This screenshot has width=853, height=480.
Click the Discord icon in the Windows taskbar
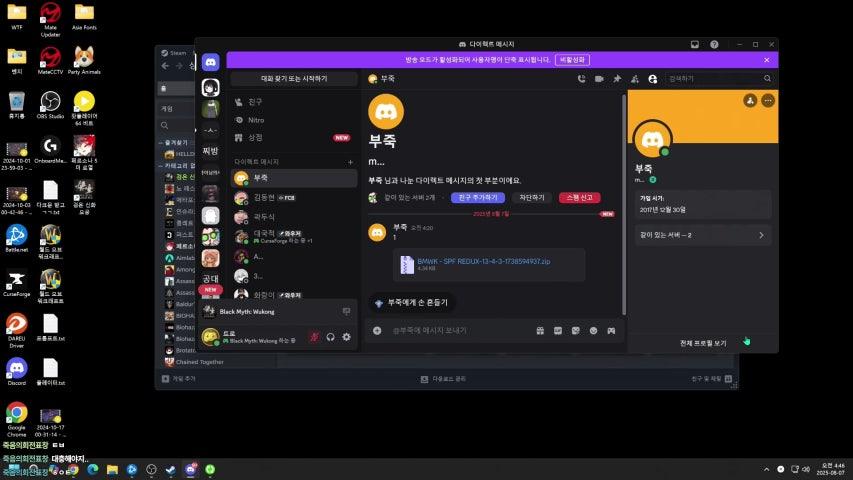pos(190,469)
